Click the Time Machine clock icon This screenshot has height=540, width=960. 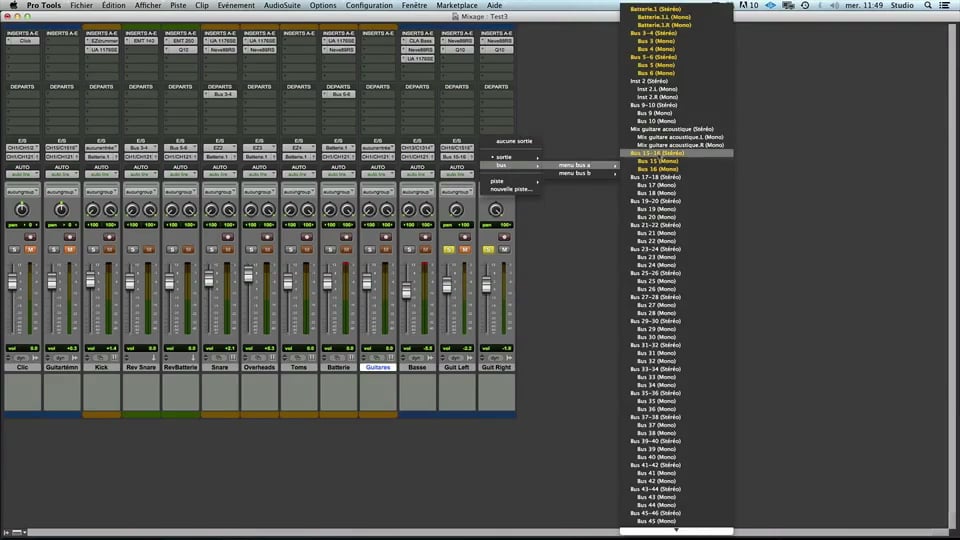point(805,5)
